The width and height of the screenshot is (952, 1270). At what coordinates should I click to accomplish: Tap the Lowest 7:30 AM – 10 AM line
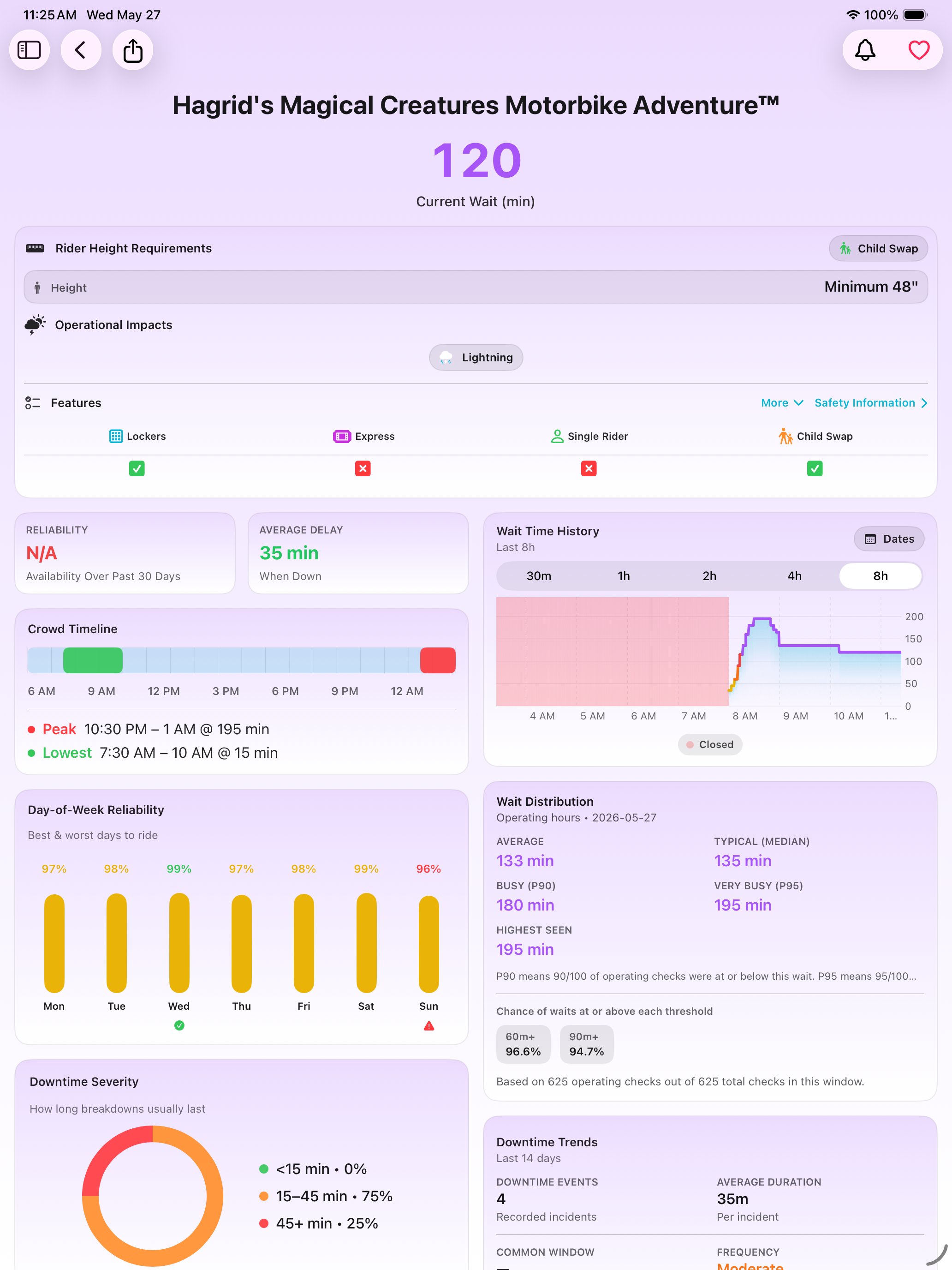click(153, 753)
